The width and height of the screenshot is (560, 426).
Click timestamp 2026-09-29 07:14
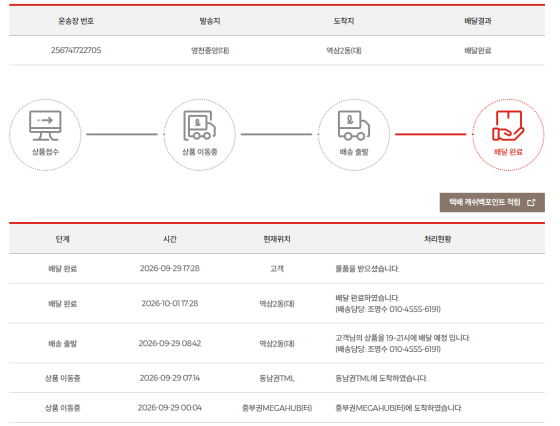coord(170,378)
